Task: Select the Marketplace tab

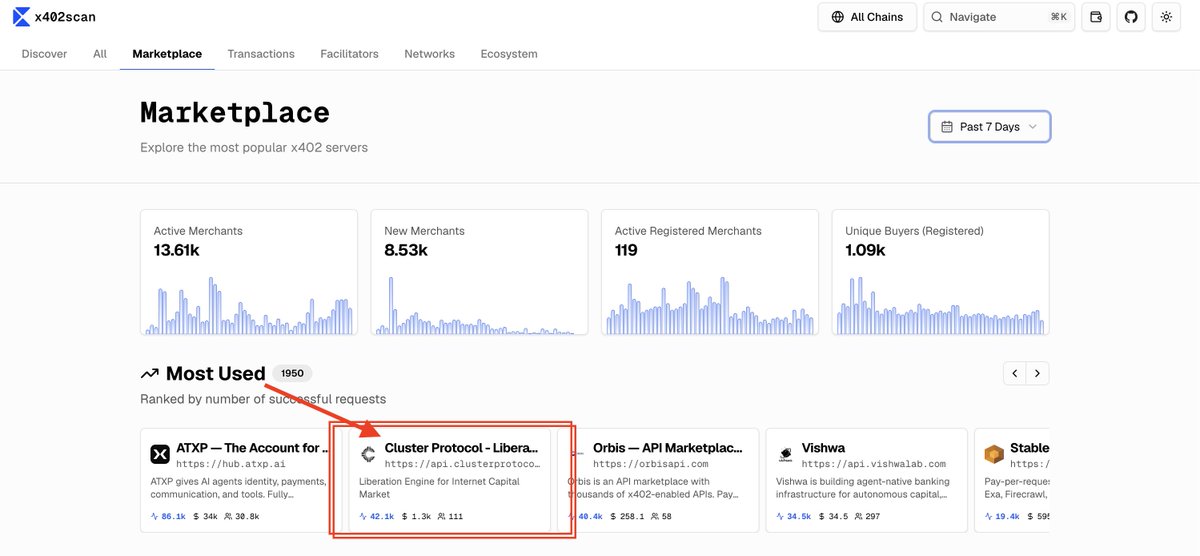Action: pyautogui.click(x=167, y=54)
